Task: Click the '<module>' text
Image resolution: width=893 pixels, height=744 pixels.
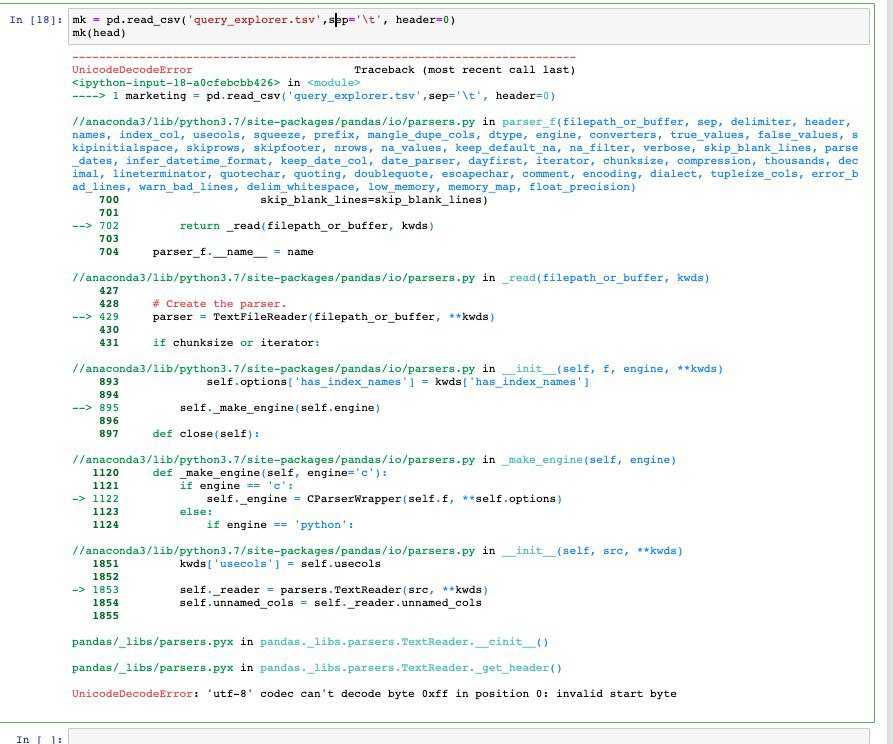Action: tap(334, 83)
